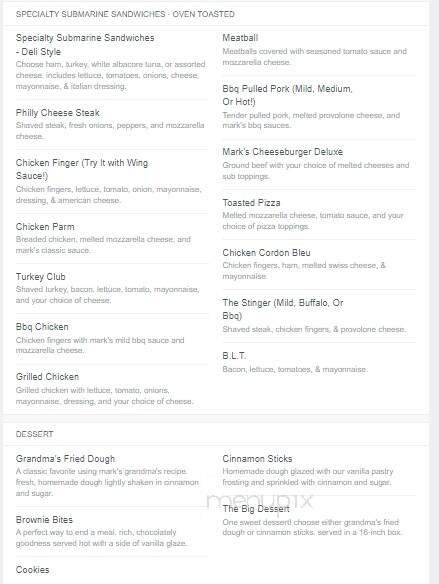
Task: Click The Big Dessert title
Action: coord(256,509)
